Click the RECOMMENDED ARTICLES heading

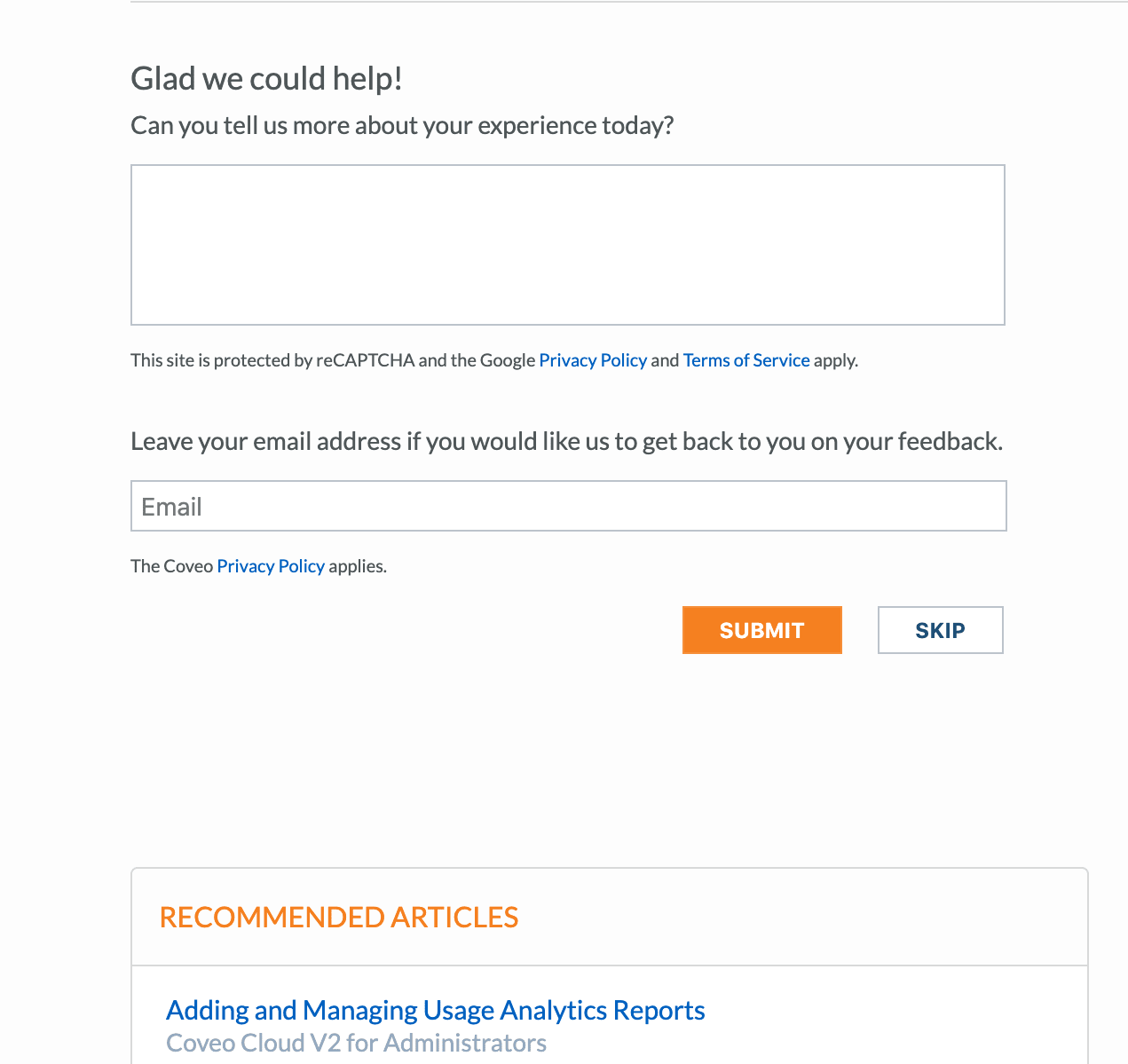pos(338,917)
